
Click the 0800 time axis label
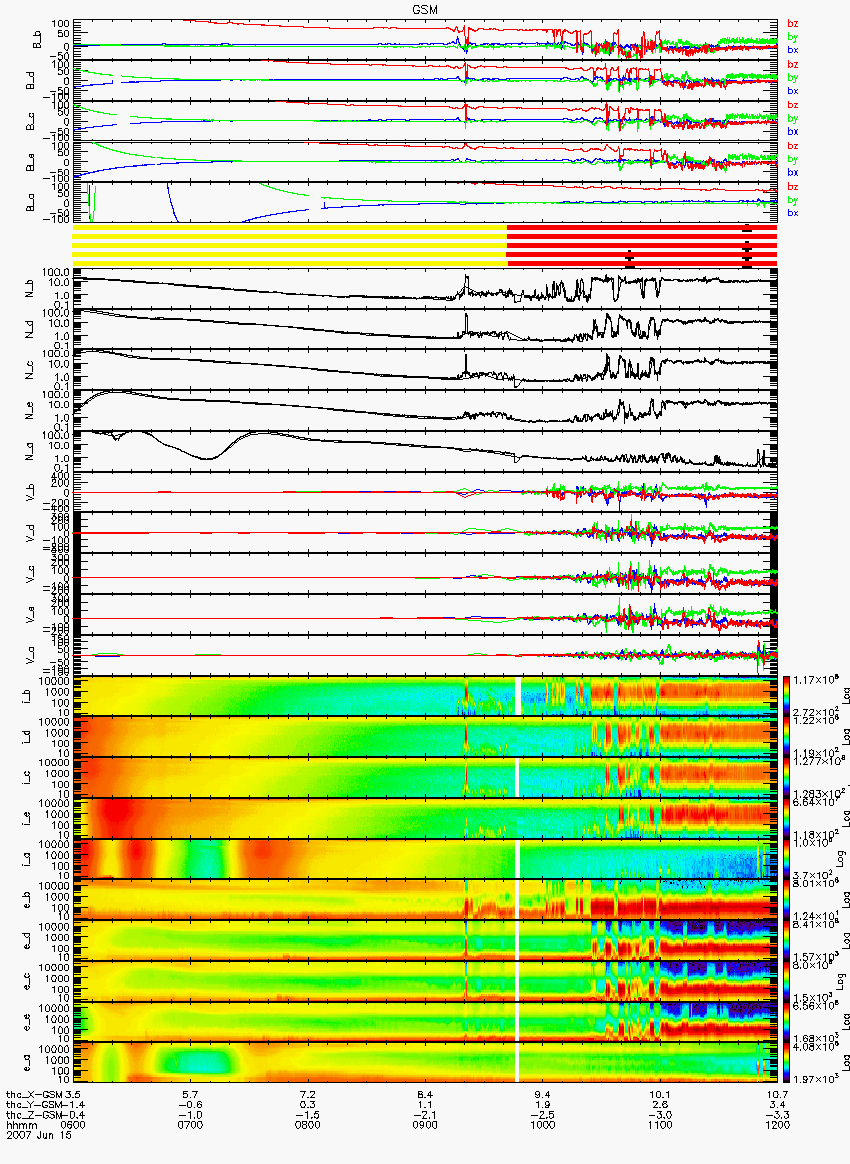click(307, 1124)
